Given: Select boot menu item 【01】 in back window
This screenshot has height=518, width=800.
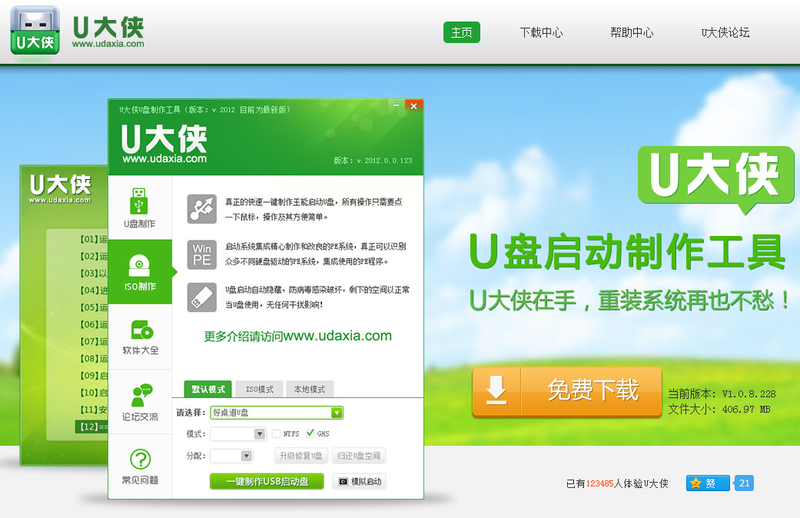Looking at the screenshot, I should (93, 239).
